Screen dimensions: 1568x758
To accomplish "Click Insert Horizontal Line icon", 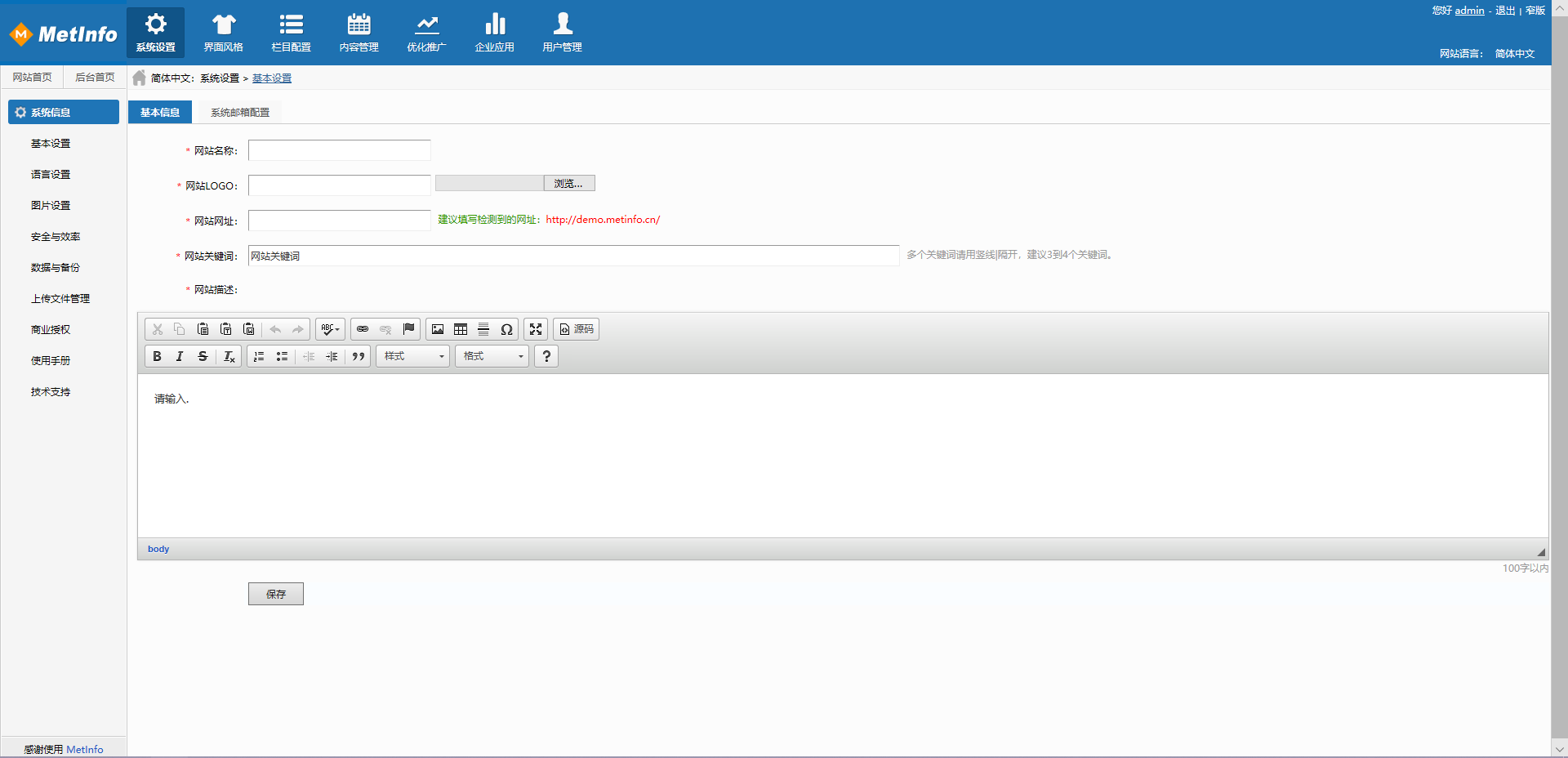I will click(483, 329).
